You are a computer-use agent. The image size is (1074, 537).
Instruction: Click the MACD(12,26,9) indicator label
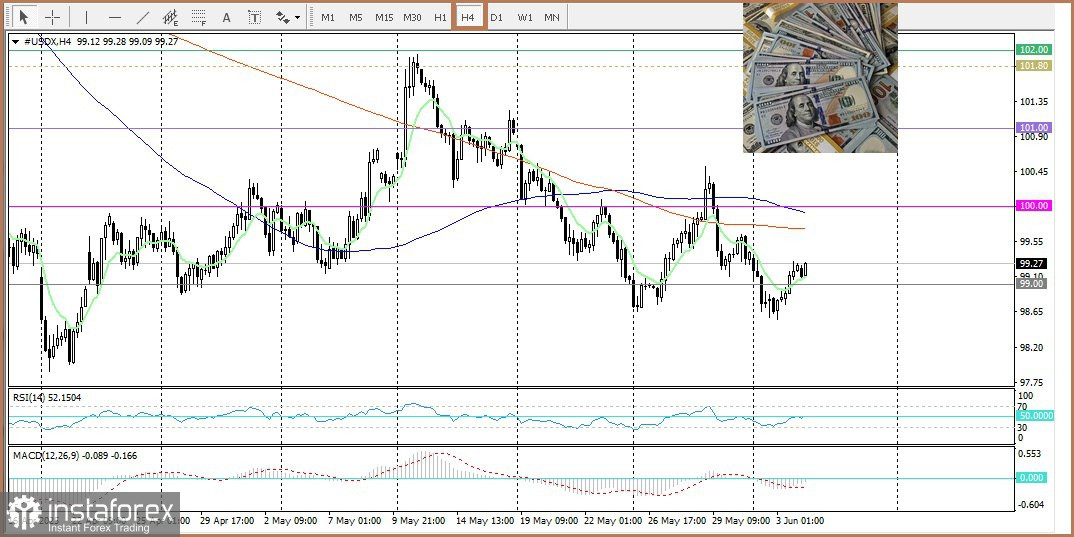pos(75,455)
